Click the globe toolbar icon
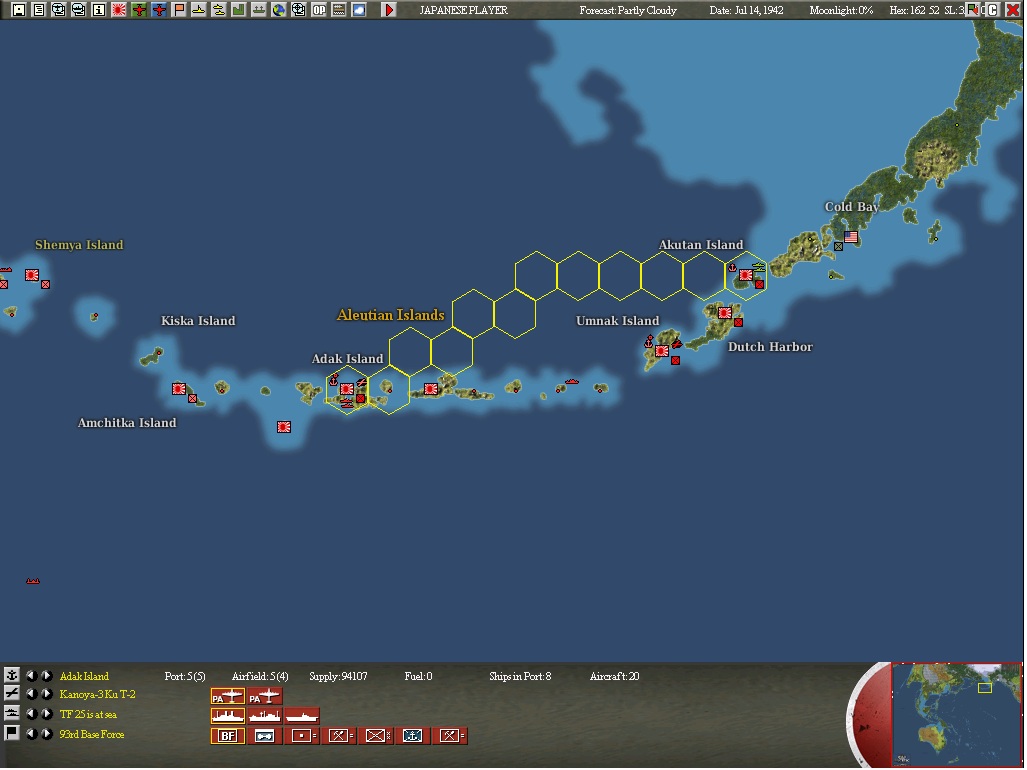The height and width of the screenshot is (770, 1027). [x=278, y=10]
